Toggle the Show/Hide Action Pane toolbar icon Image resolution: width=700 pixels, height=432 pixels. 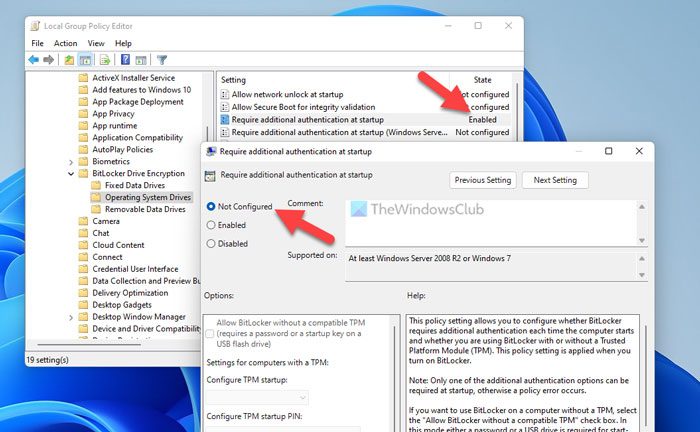(141, 60)
